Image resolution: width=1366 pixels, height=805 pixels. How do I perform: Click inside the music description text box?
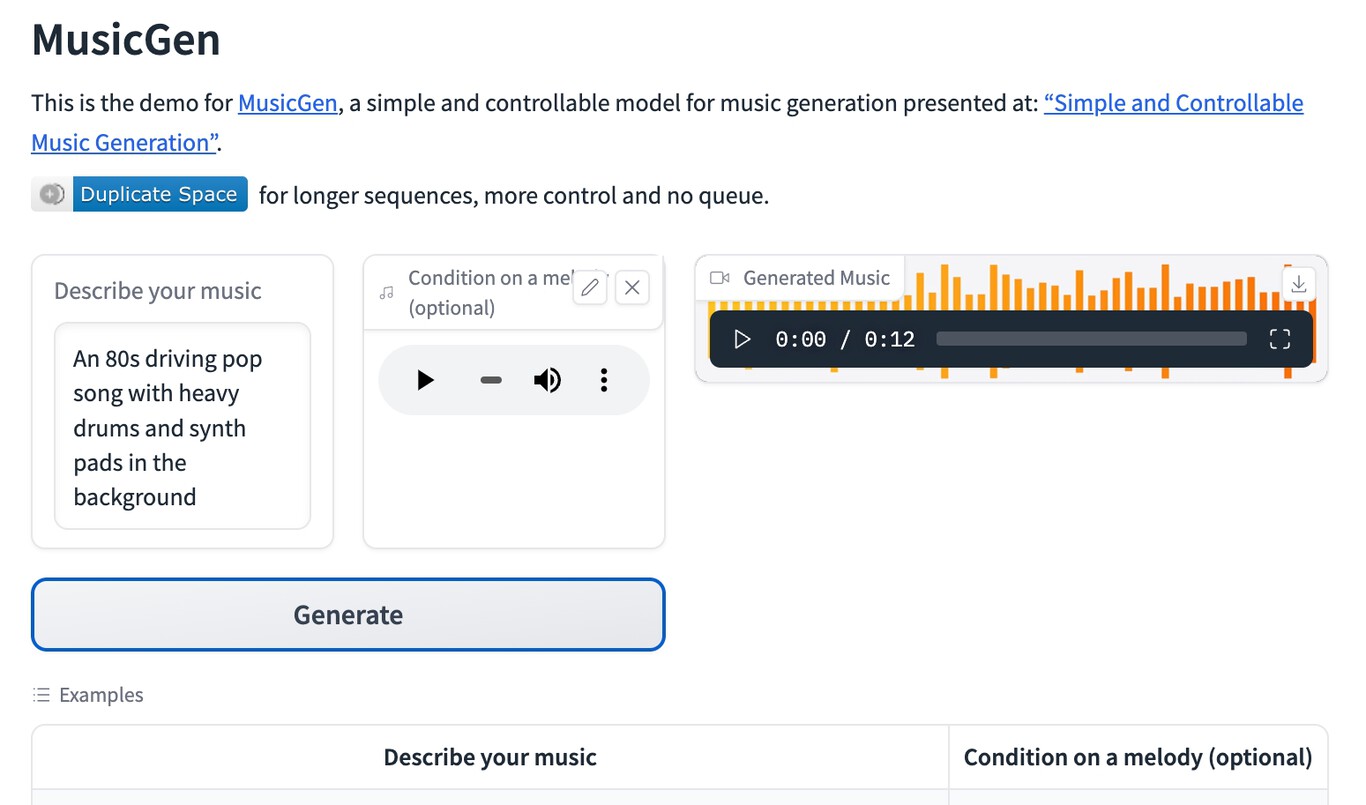[182, 427]
